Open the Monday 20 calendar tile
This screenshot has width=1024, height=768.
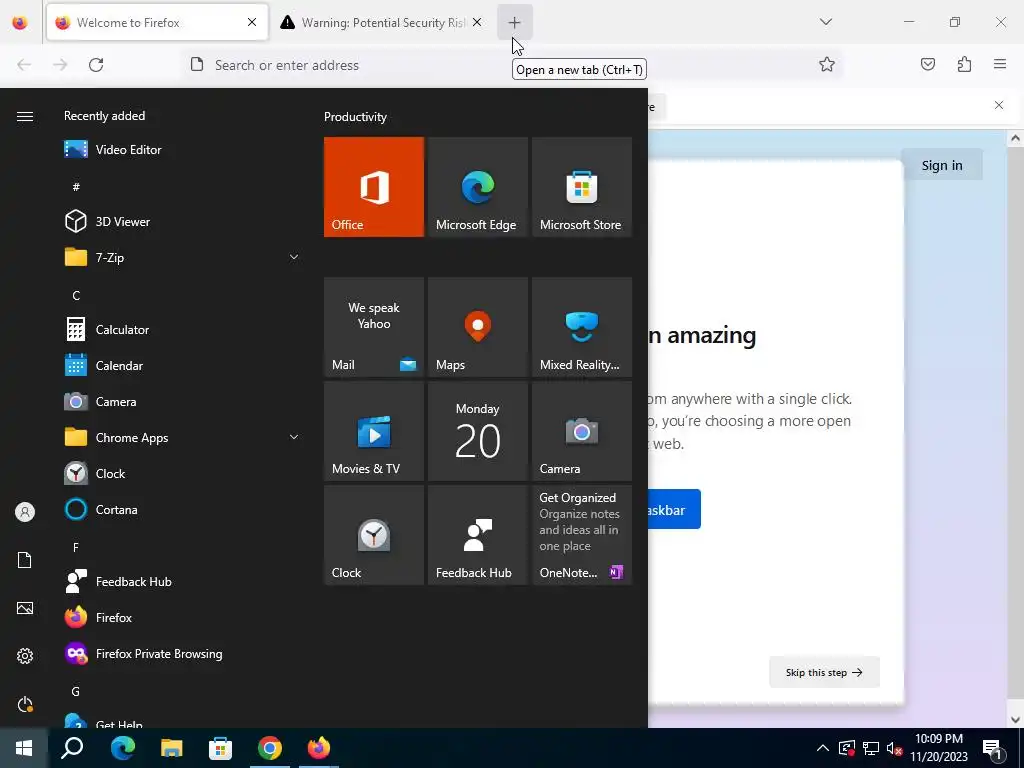click(x=477, y=431)
